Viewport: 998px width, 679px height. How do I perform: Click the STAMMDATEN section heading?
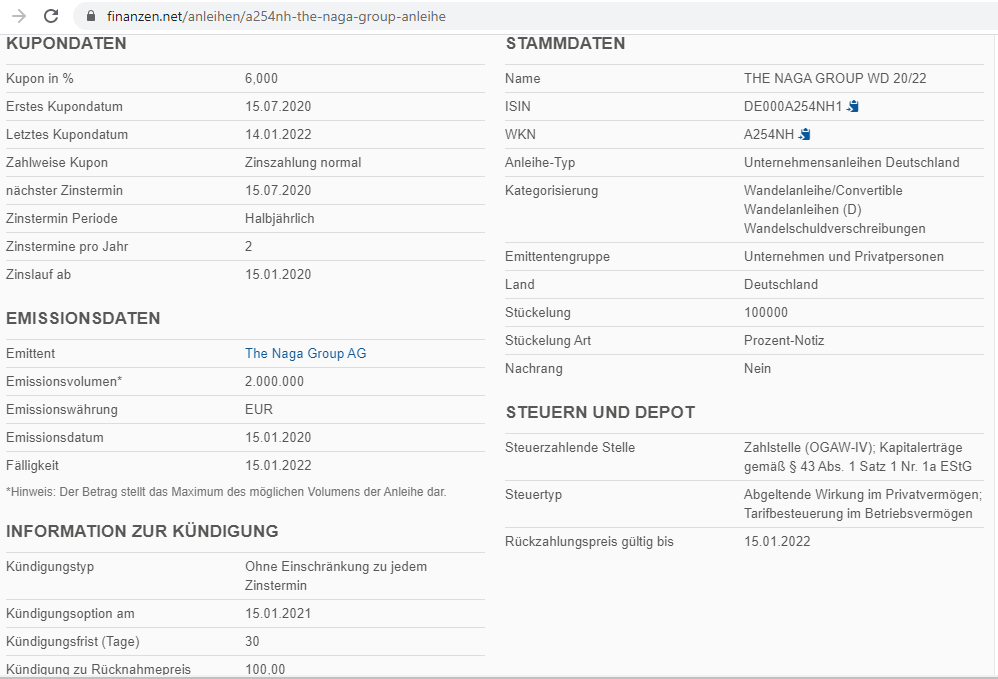565,43
